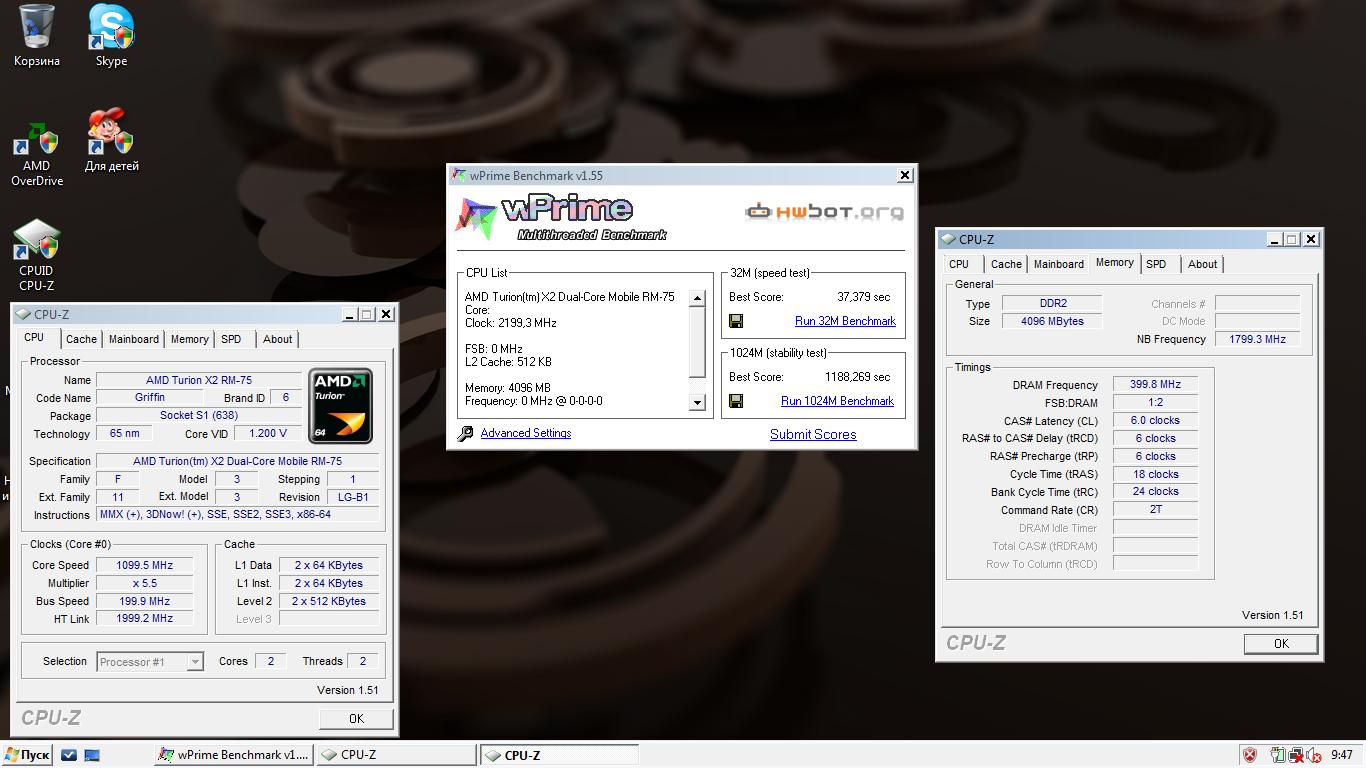Viewport: 1366px width, 768px height.
Task: Switch to Cache tab in right CPU-Z window
Action: point(1006,264)
